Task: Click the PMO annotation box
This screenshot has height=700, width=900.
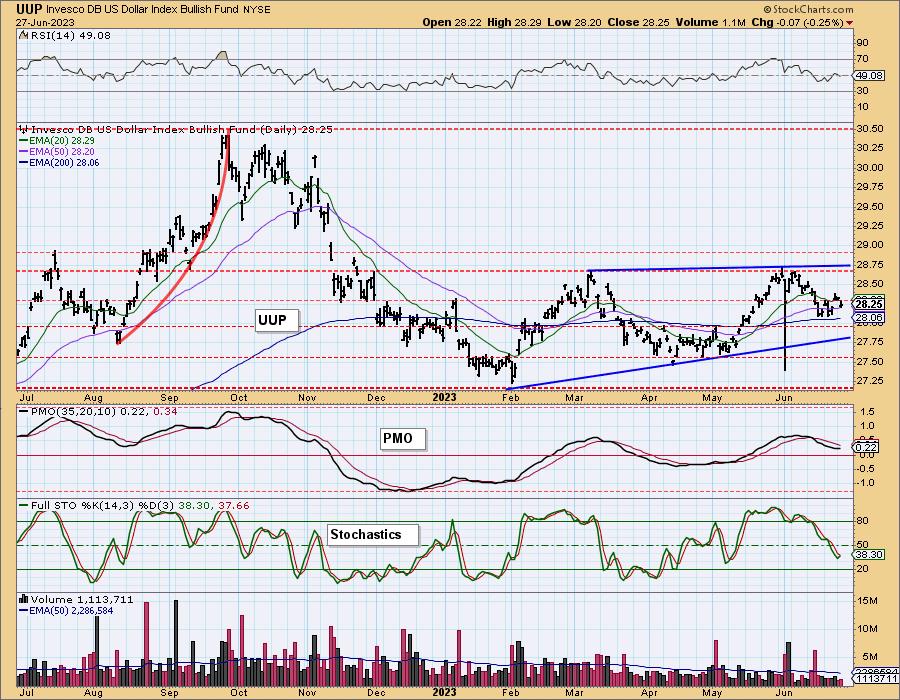Action: (404, 438)
